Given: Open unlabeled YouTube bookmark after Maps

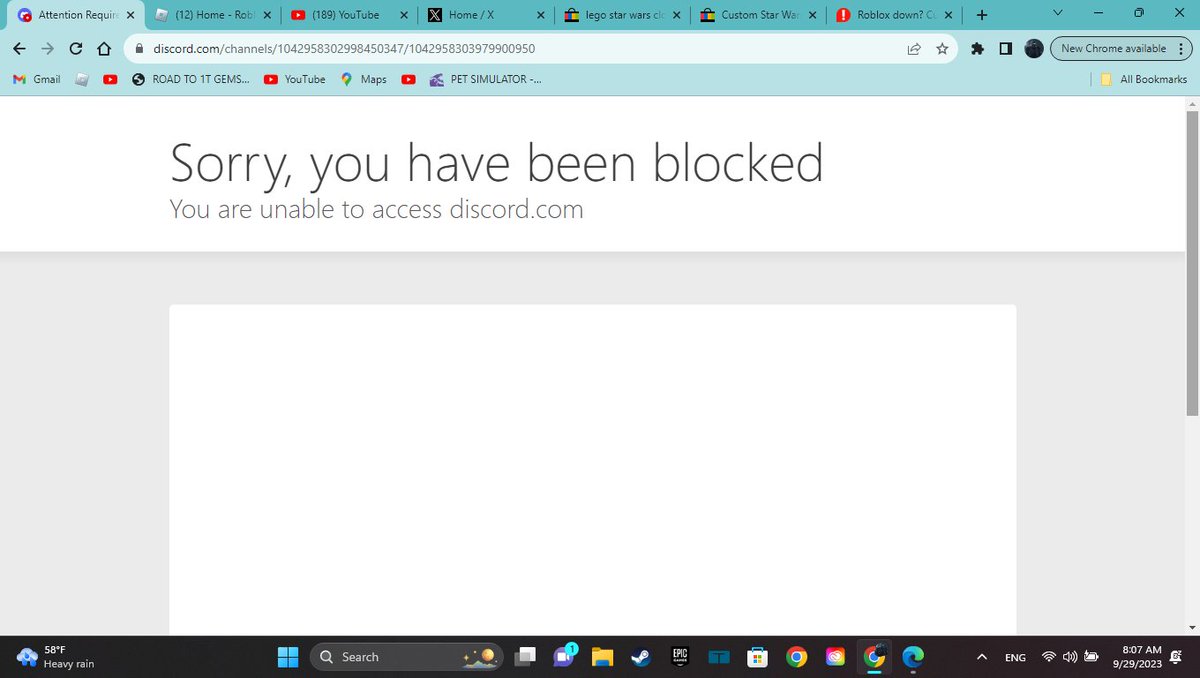Looking at the screenshot, I should [x=409, y=79].
